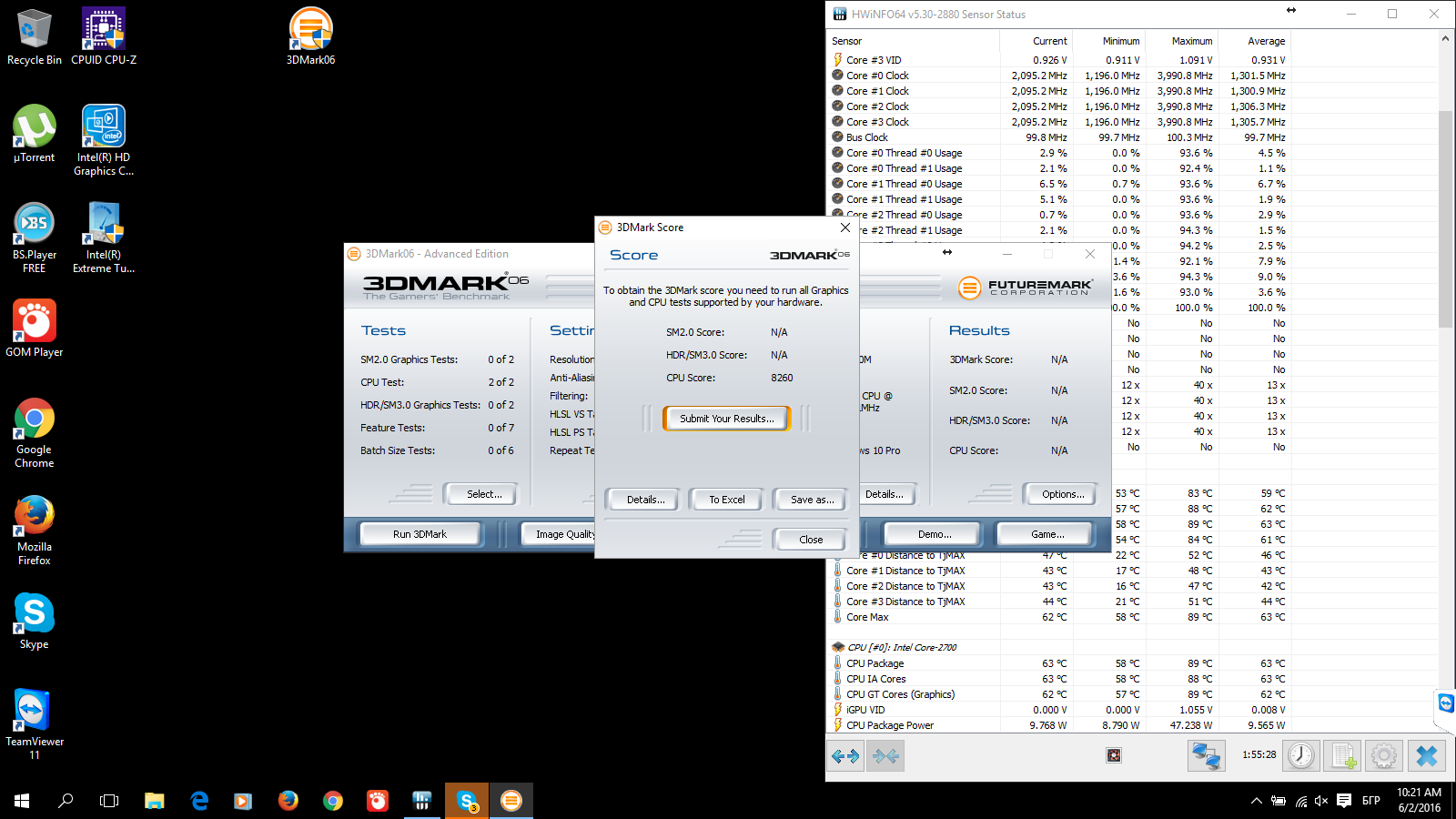Click HWiNFO shrink columns arrows icon
This screenshot has width=1456, height=819.
pos(885,756)
